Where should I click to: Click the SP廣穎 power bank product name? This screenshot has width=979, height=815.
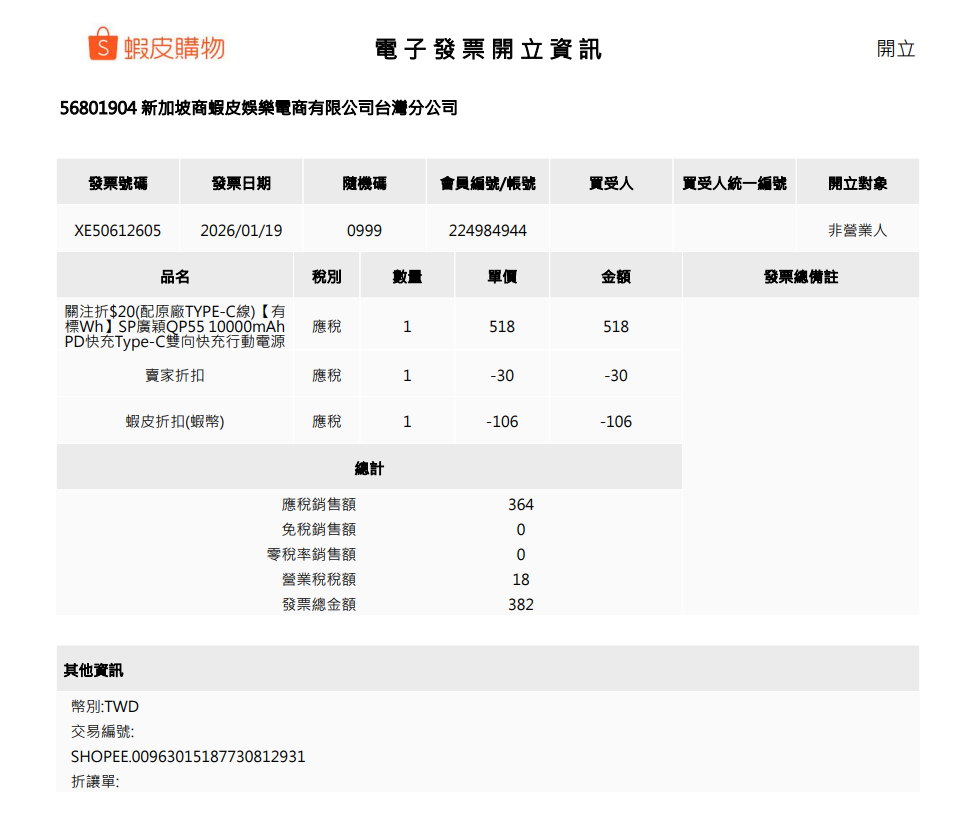click(x=175, y=326)
